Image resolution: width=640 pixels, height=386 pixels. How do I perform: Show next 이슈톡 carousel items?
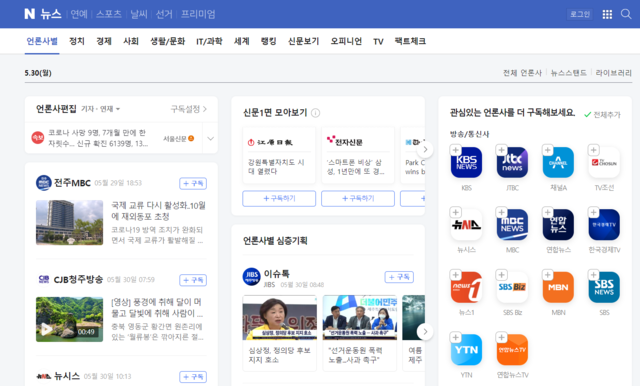[x=425, y=331]
